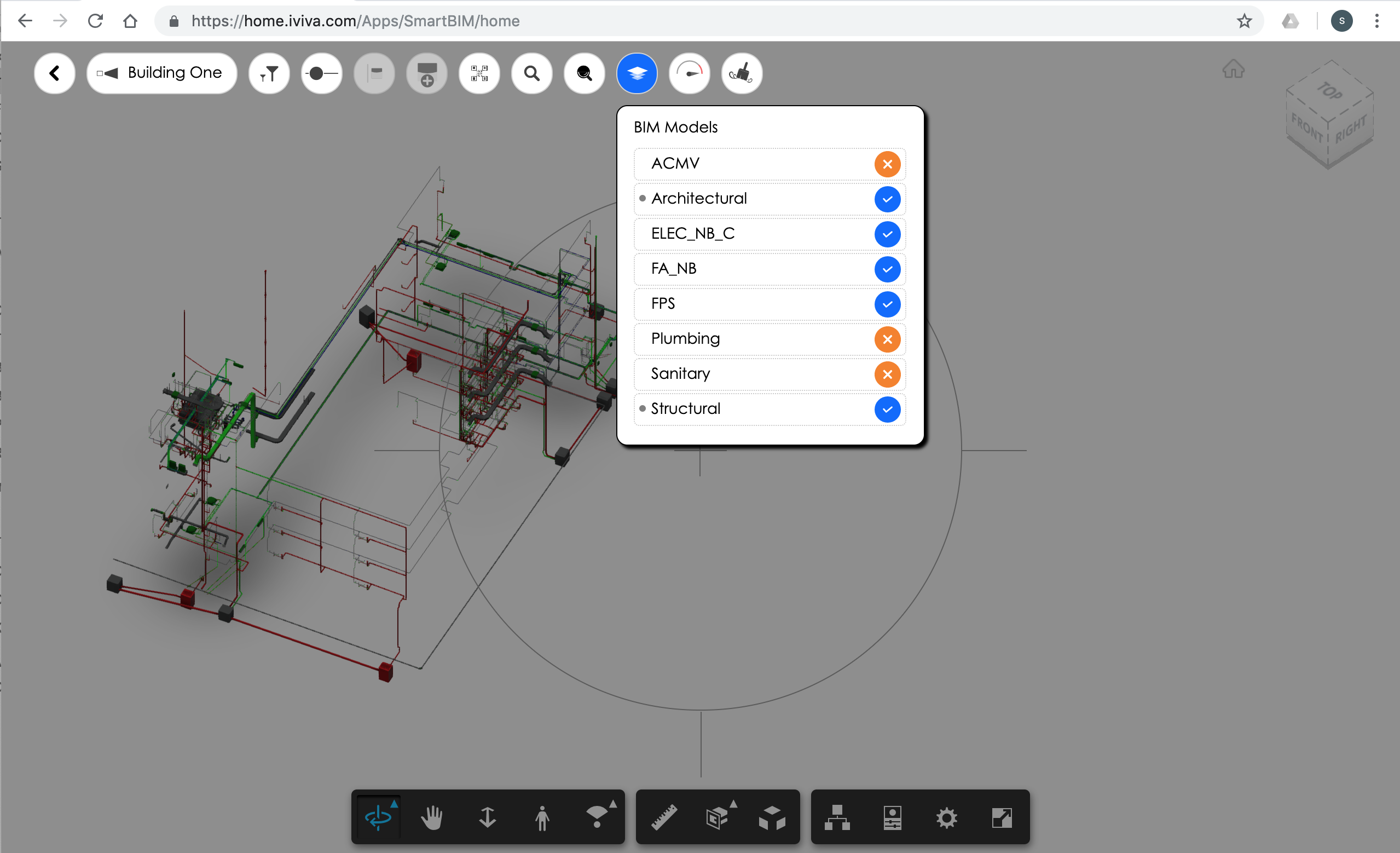Select the pan hand tool
The width and height of the screenshot is (1400, 853).
[432, 818]
